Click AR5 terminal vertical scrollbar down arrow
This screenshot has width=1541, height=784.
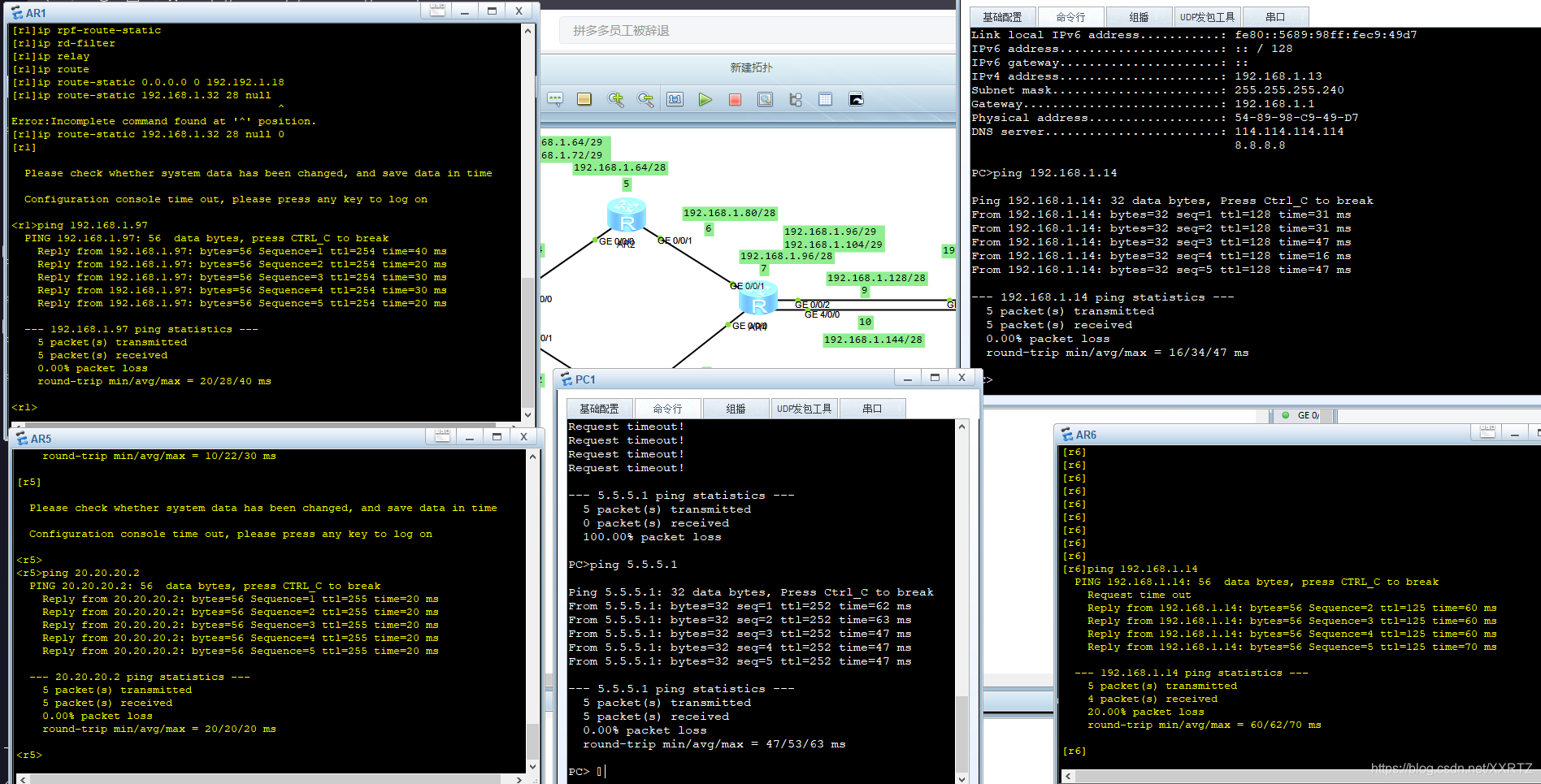(533, 766)
